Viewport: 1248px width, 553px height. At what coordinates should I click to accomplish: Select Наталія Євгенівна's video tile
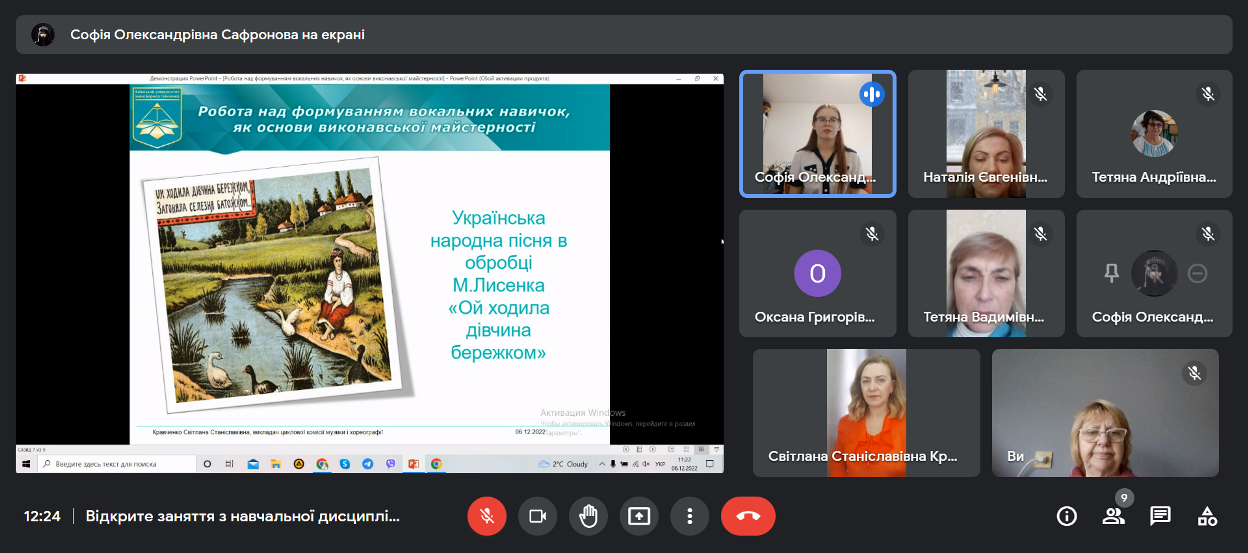[986, 134]
